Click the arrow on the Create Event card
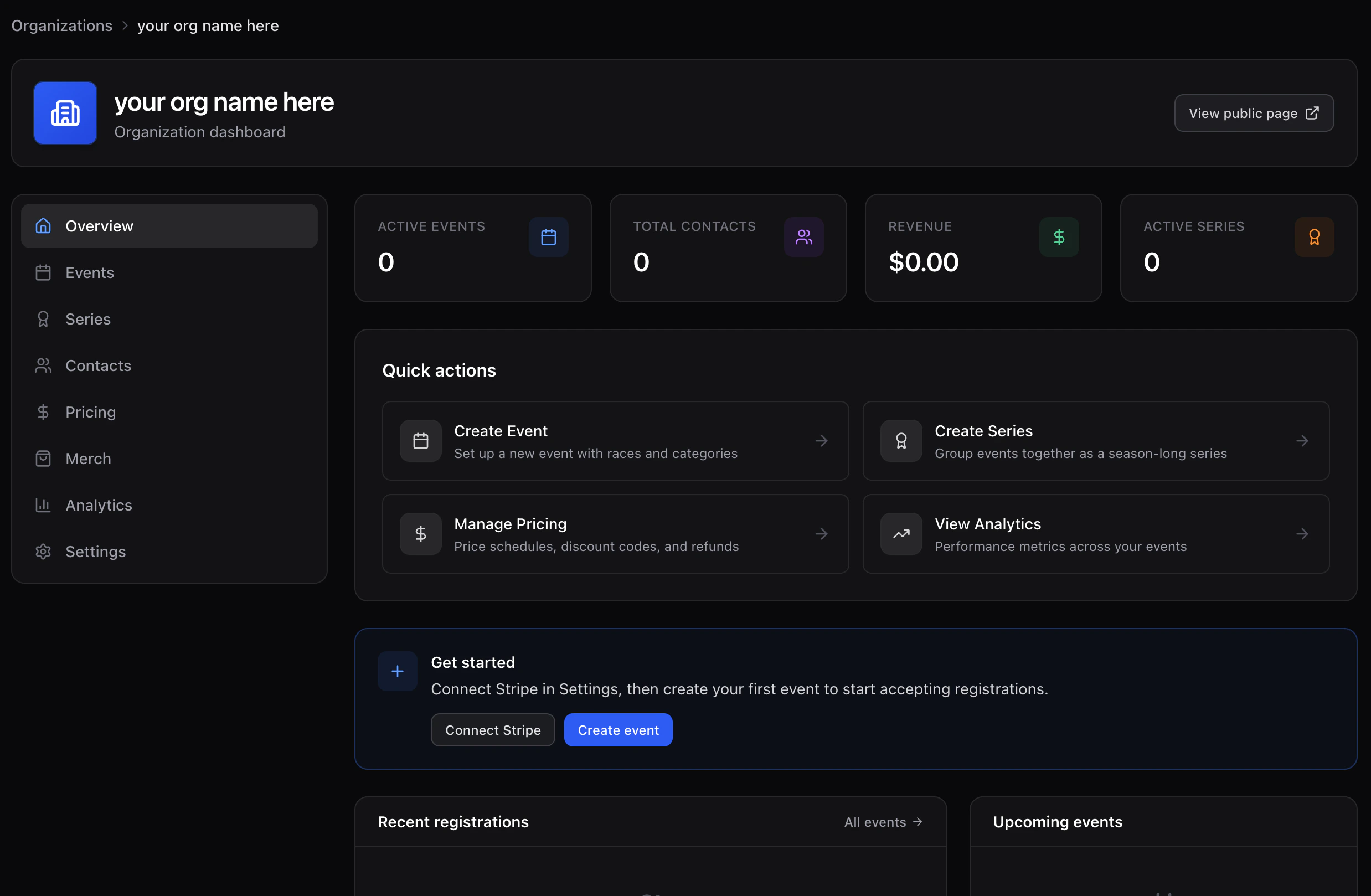 coord(822,441)
